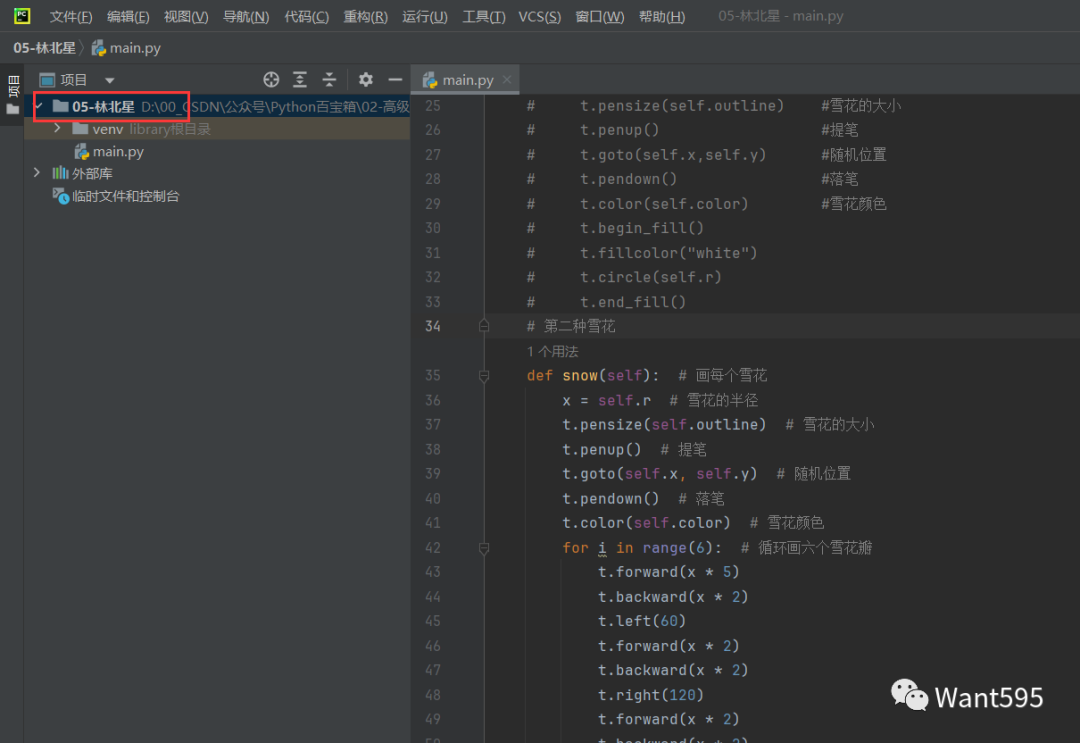This screenshot has height=743, width=1080.
Task: Hide the project panel with minus icon
Action: click(395, 80)
